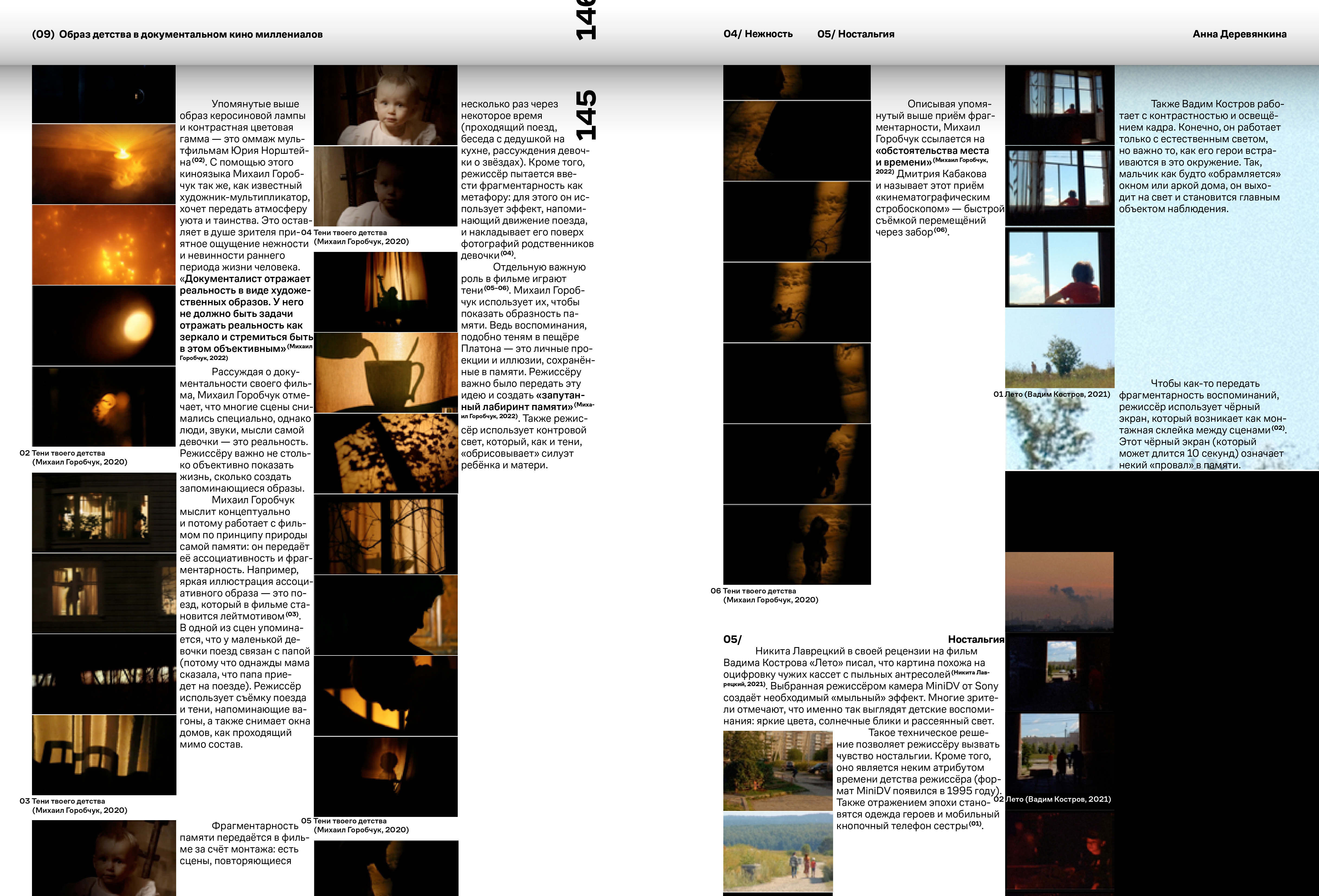Select the lit house windows at night image
Viewport: 1319px width, 896px height.
[104, 513]
